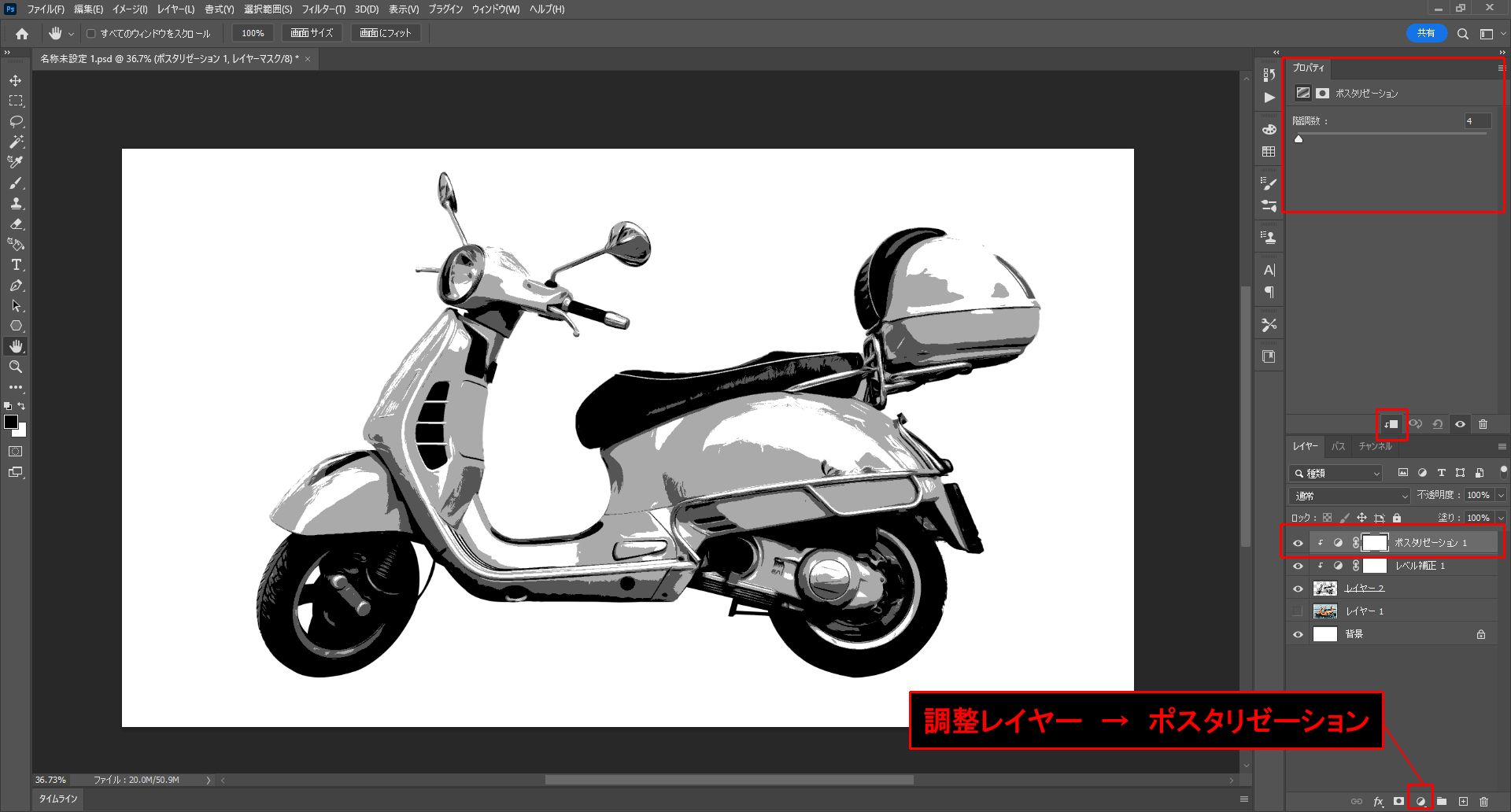The width and height of the screenshot is (1511, 812).
Task: Open the opacity 不透明度 dropdown arrow
Action: [x=1500, y=496]
